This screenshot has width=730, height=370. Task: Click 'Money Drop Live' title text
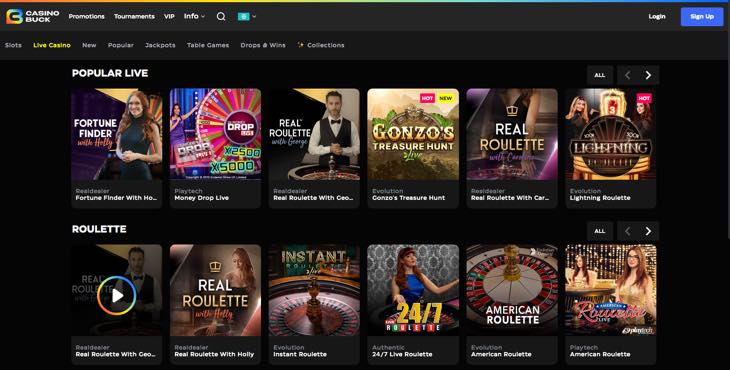pyautogui.click(x=202, y=198)
